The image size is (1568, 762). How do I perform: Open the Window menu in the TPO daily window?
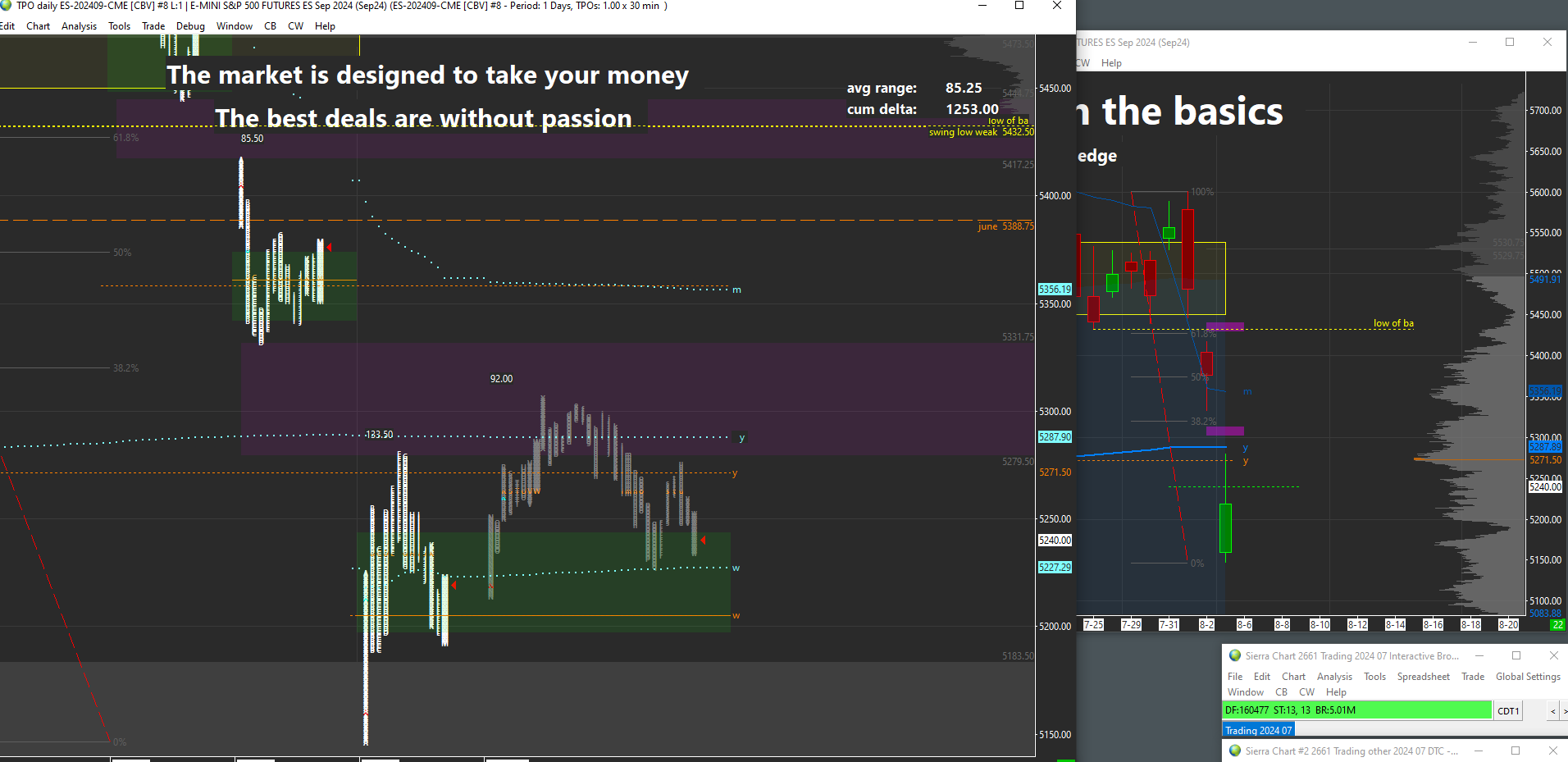pyautogui.click(x=235, y=26)
